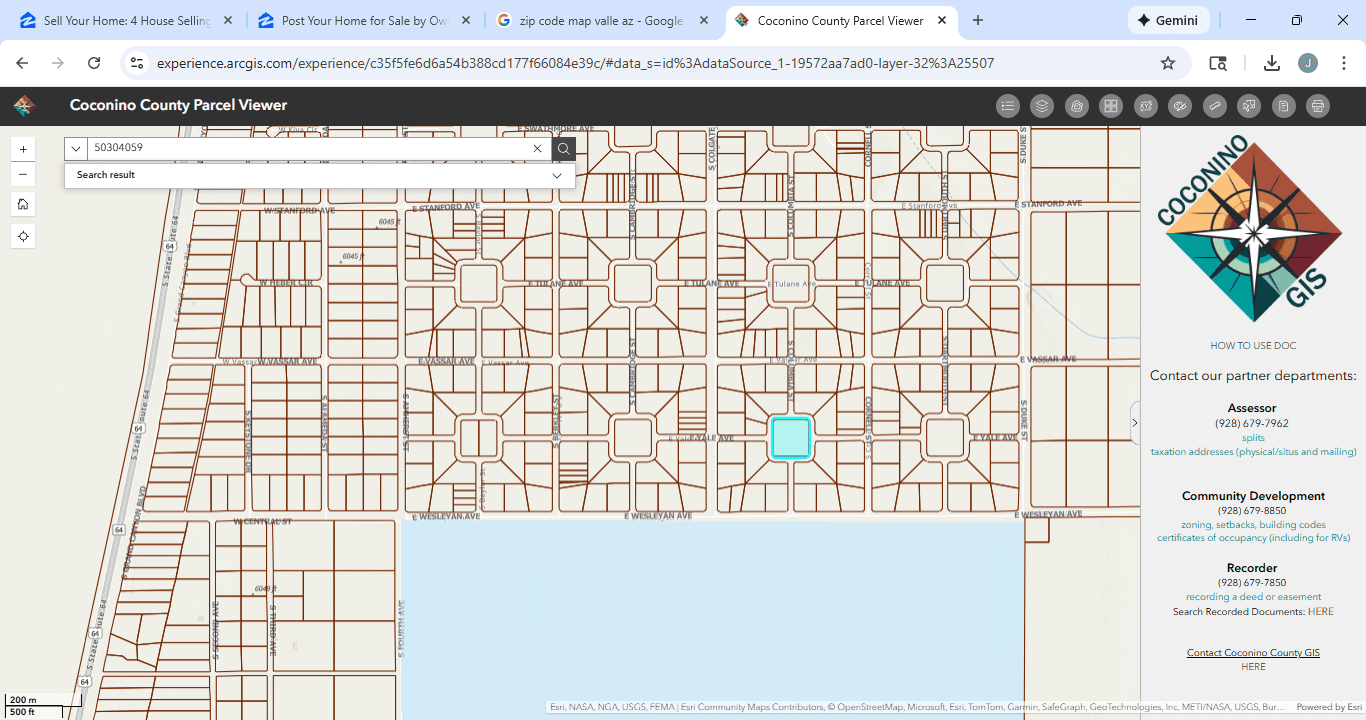Open search source dropdown arrow
The height and width of the screenshot is (720, 1366).
click(76, 149)
